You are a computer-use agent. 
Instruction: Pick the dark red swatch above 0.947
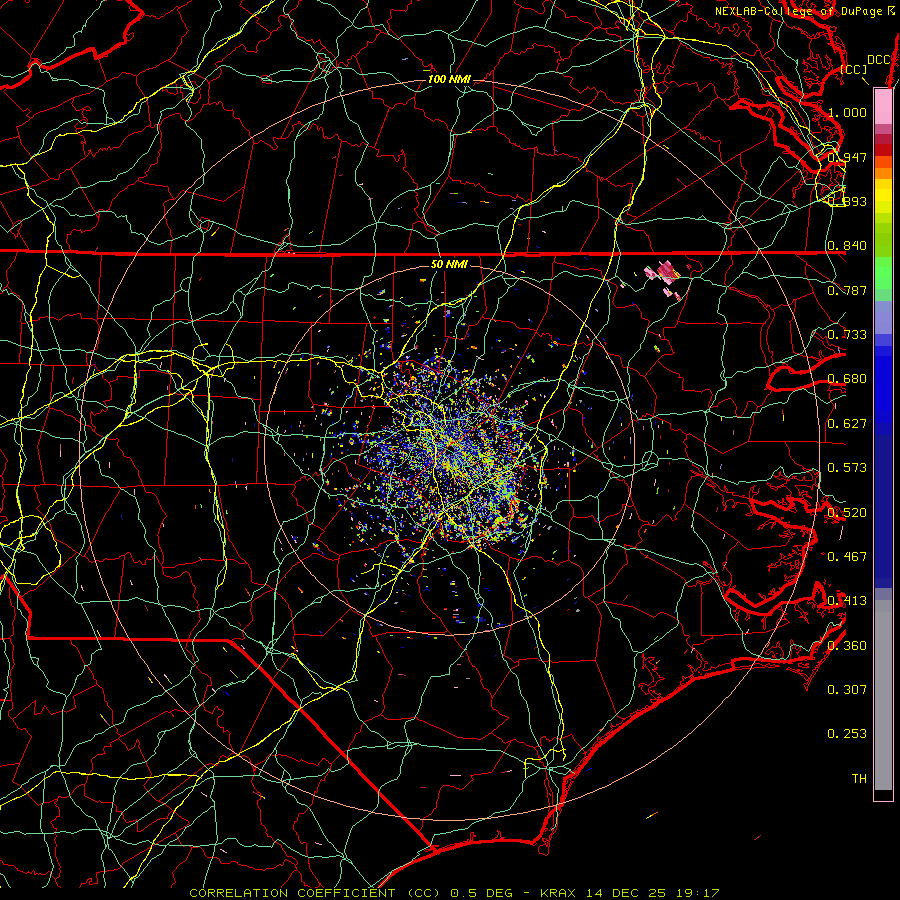(883, 149)
